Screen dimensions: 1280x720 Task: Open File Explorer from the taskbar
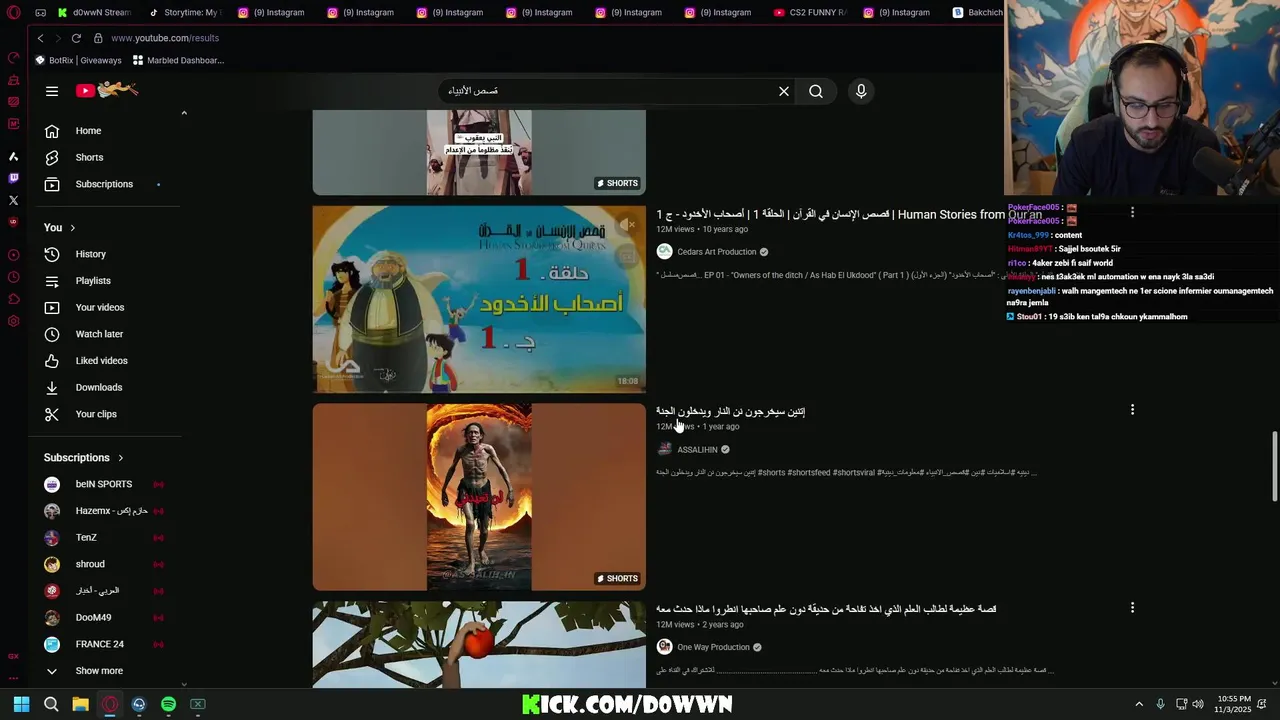[80, 704]
